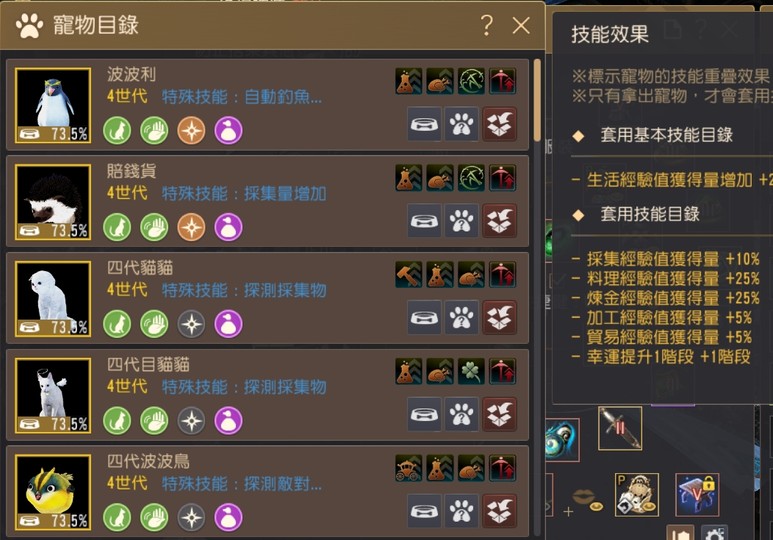This screenshot has height=540, width=773.
Task: Toggle green cat follow button for 四代目貓貓
Action: click(117, 421)
